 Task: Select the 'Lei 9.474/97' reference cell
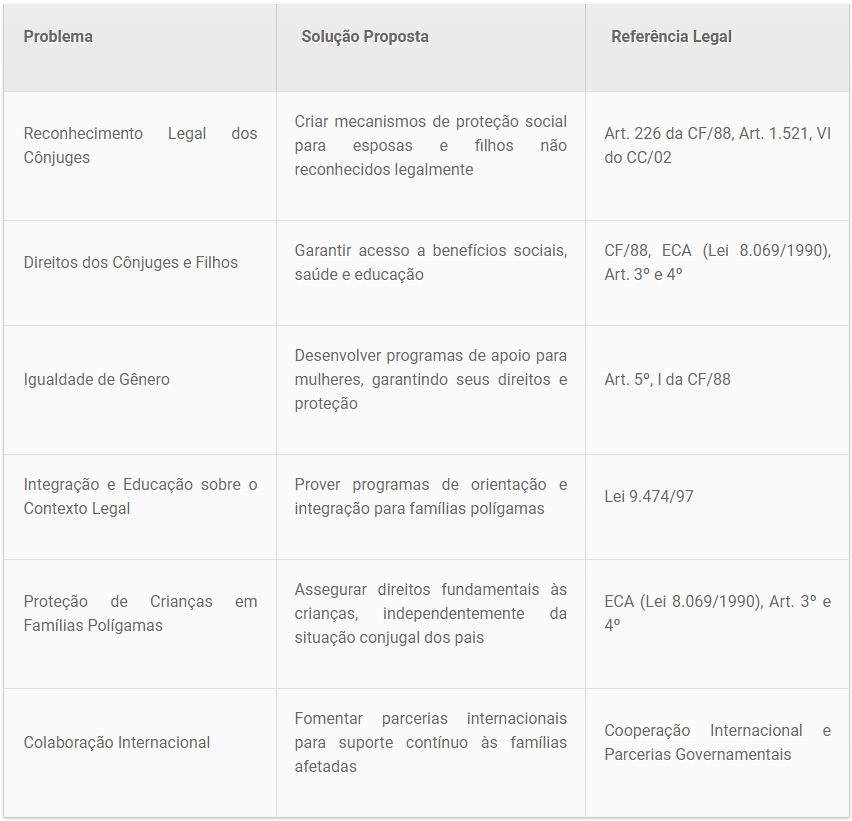coord(649,497)
